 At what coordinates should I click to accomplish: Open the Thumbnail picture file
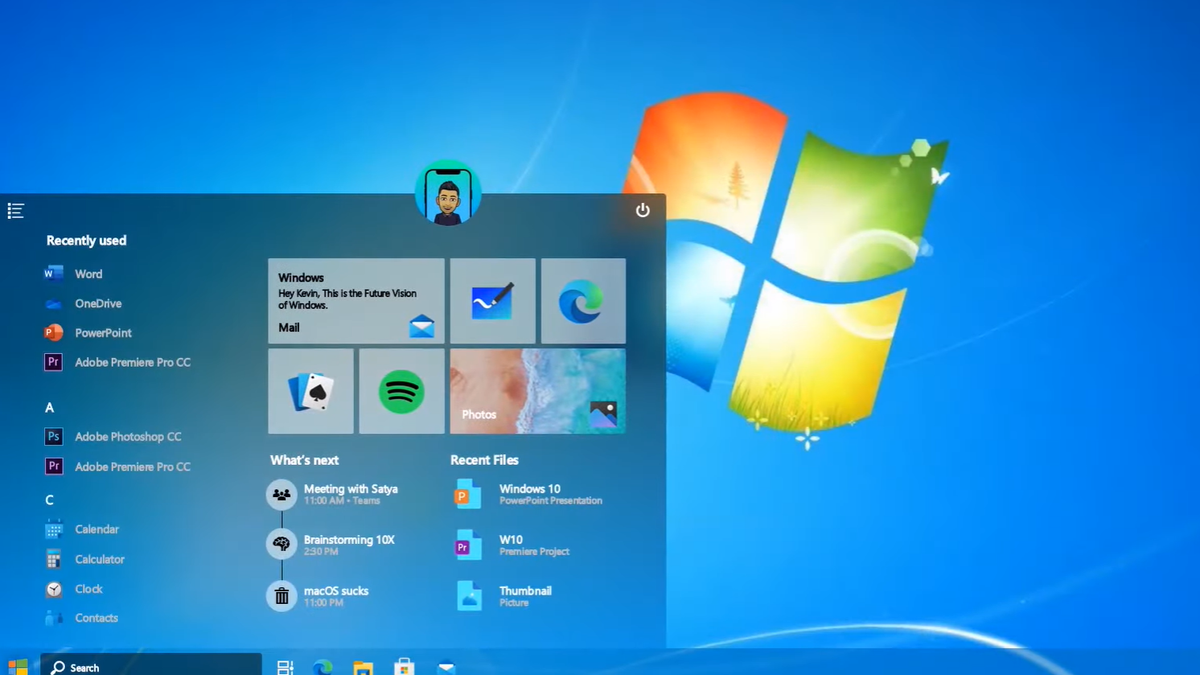[504, 595]
